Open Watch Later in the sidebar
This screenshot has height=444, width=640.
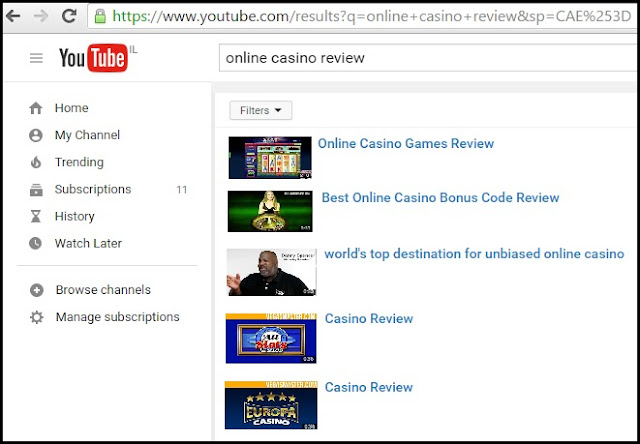pos(88,244)
